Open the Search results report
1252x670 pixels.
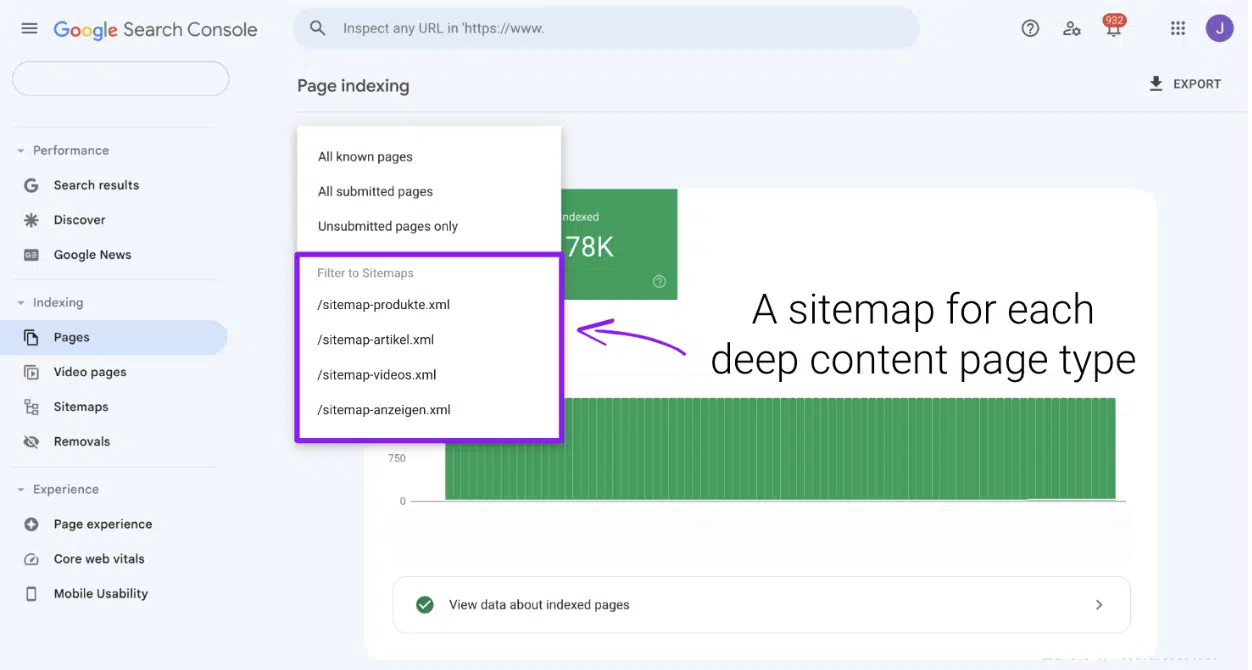tap(95, 184)
